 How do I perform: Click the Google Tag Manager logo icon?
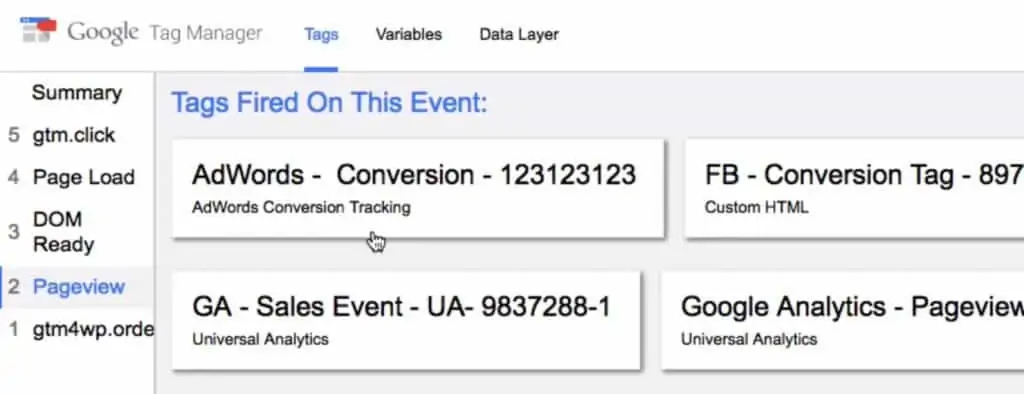click(x=39, y=30)
